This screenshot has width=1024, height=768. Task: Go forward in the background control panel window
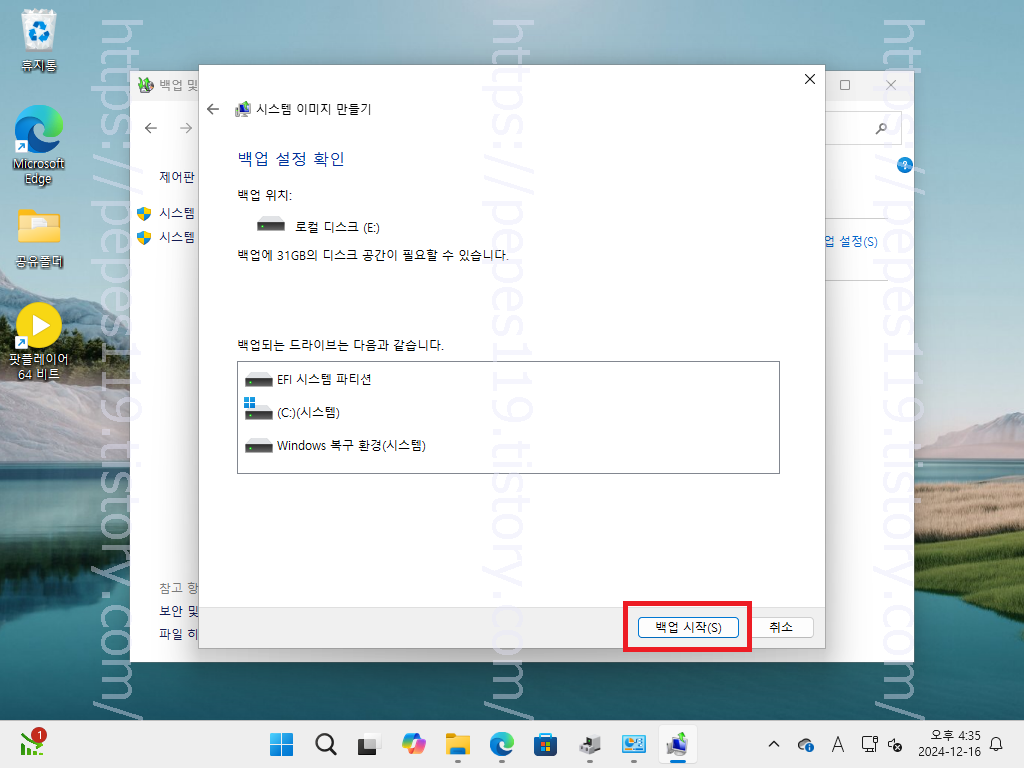[x=186, y=128]
